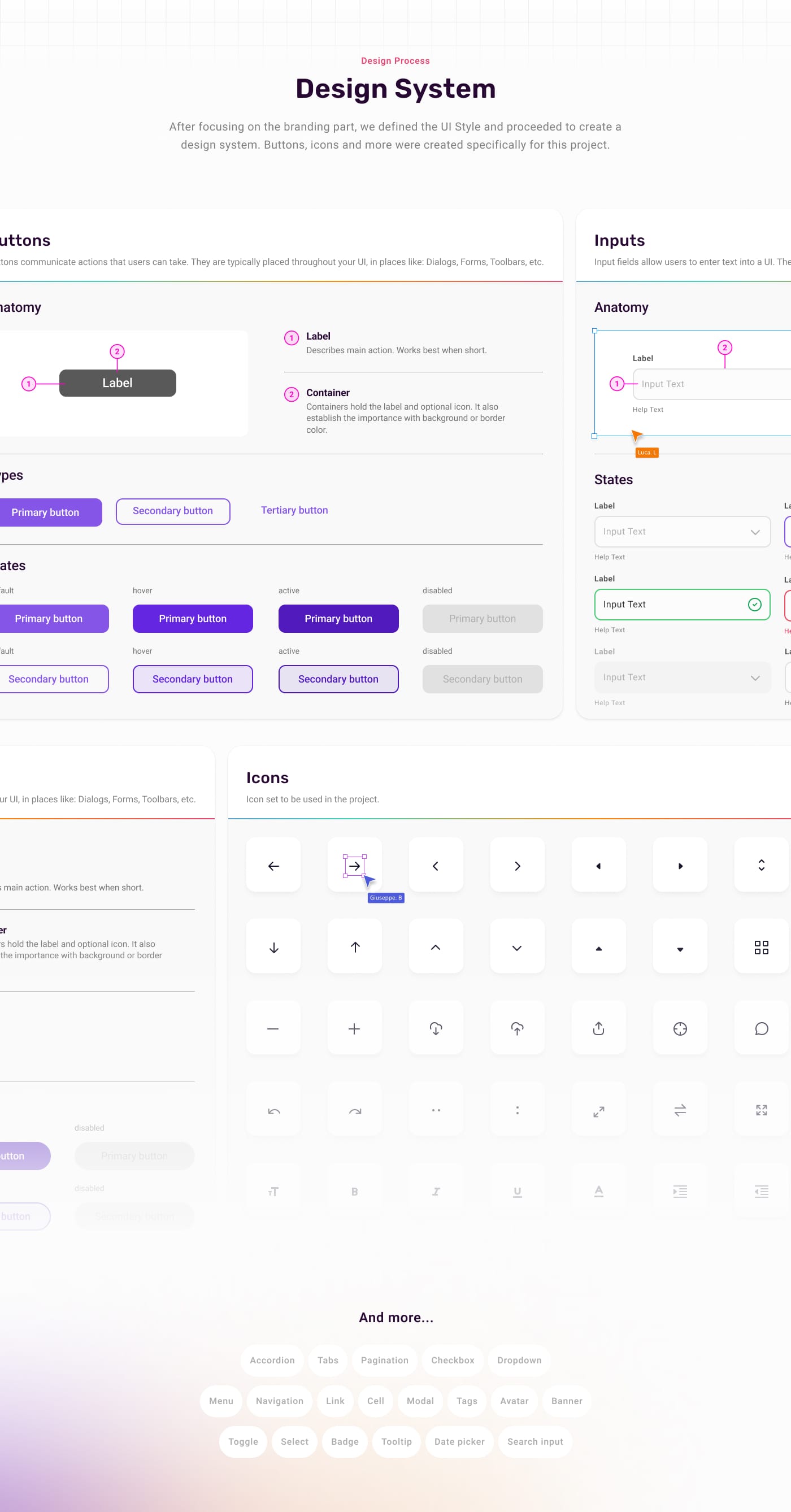The height and width of the screenshot is (1512, 791).
Task: Click the chevron up icon tile
Action: (436, 947)
